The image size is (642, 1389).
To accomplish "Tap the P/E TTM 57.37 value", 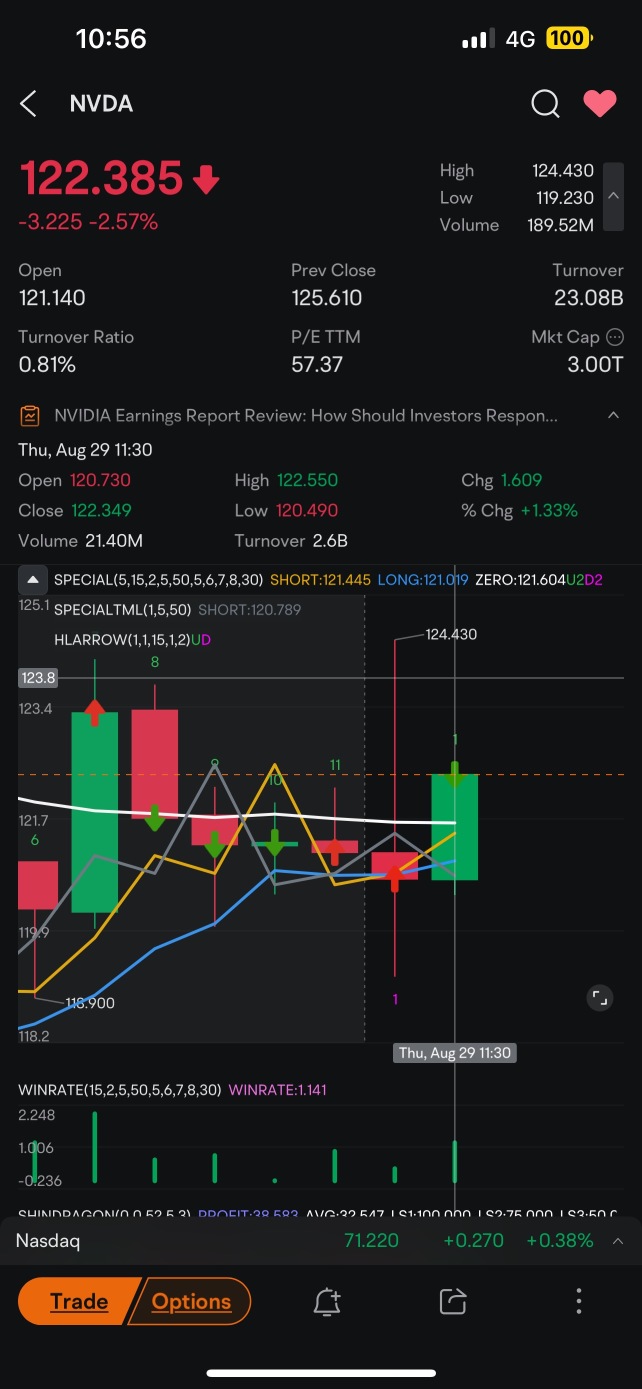I will (317, 364).
